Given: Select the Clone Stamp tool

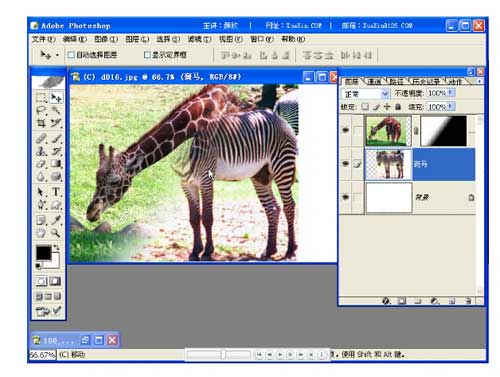Looking at the screenshot, I should pos(41,151).
